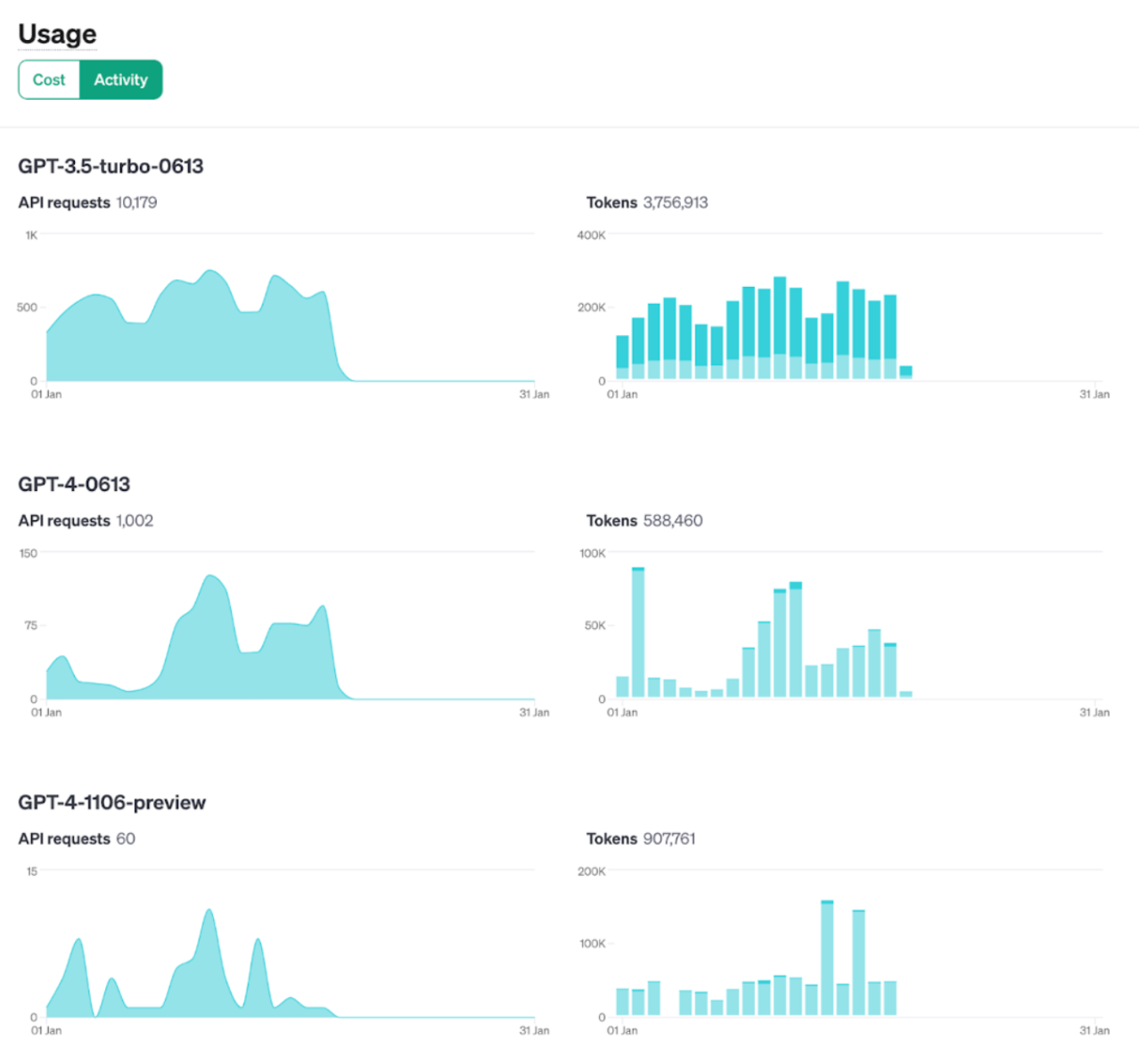Switch to the Cost tab
Screen dimensions: 1148x1055
(x=49, y=80)
